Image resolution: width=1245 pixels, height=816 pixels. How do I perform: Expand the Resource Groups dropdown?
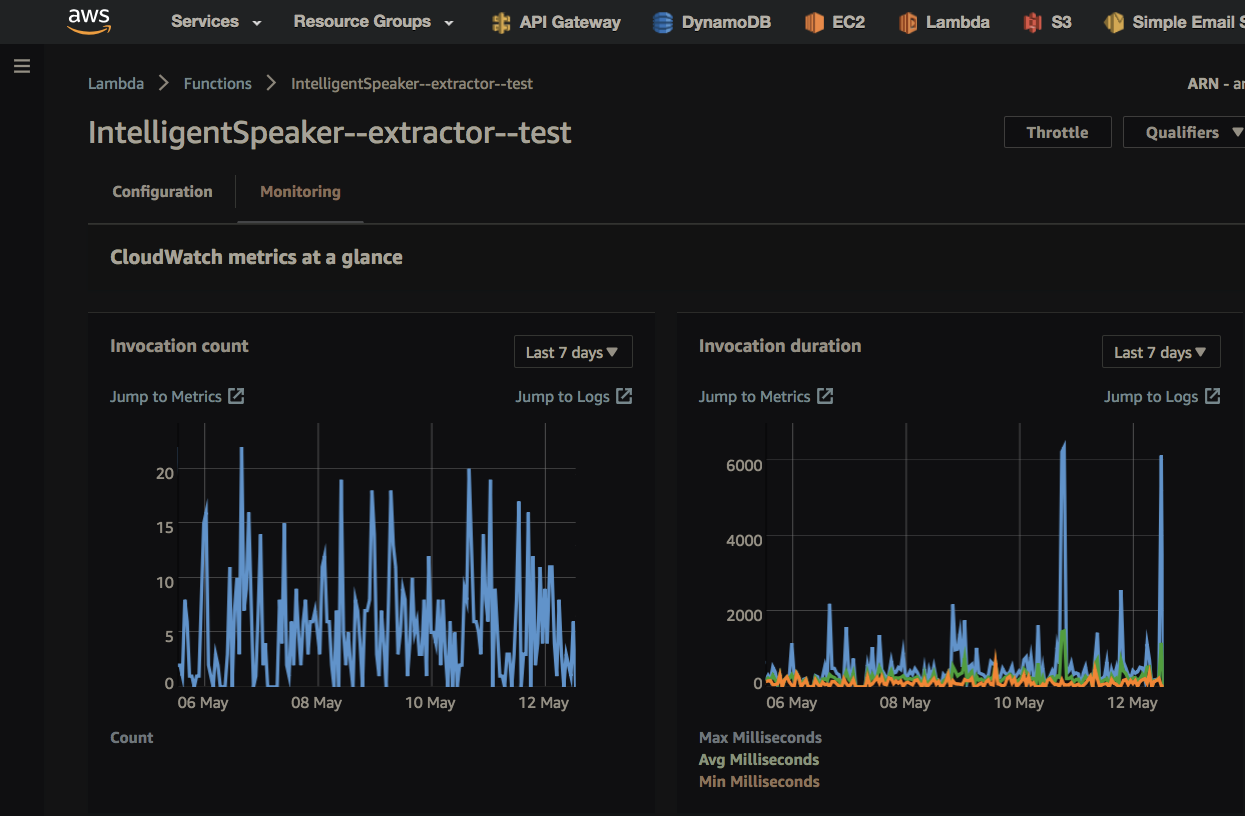coord(373,22)
